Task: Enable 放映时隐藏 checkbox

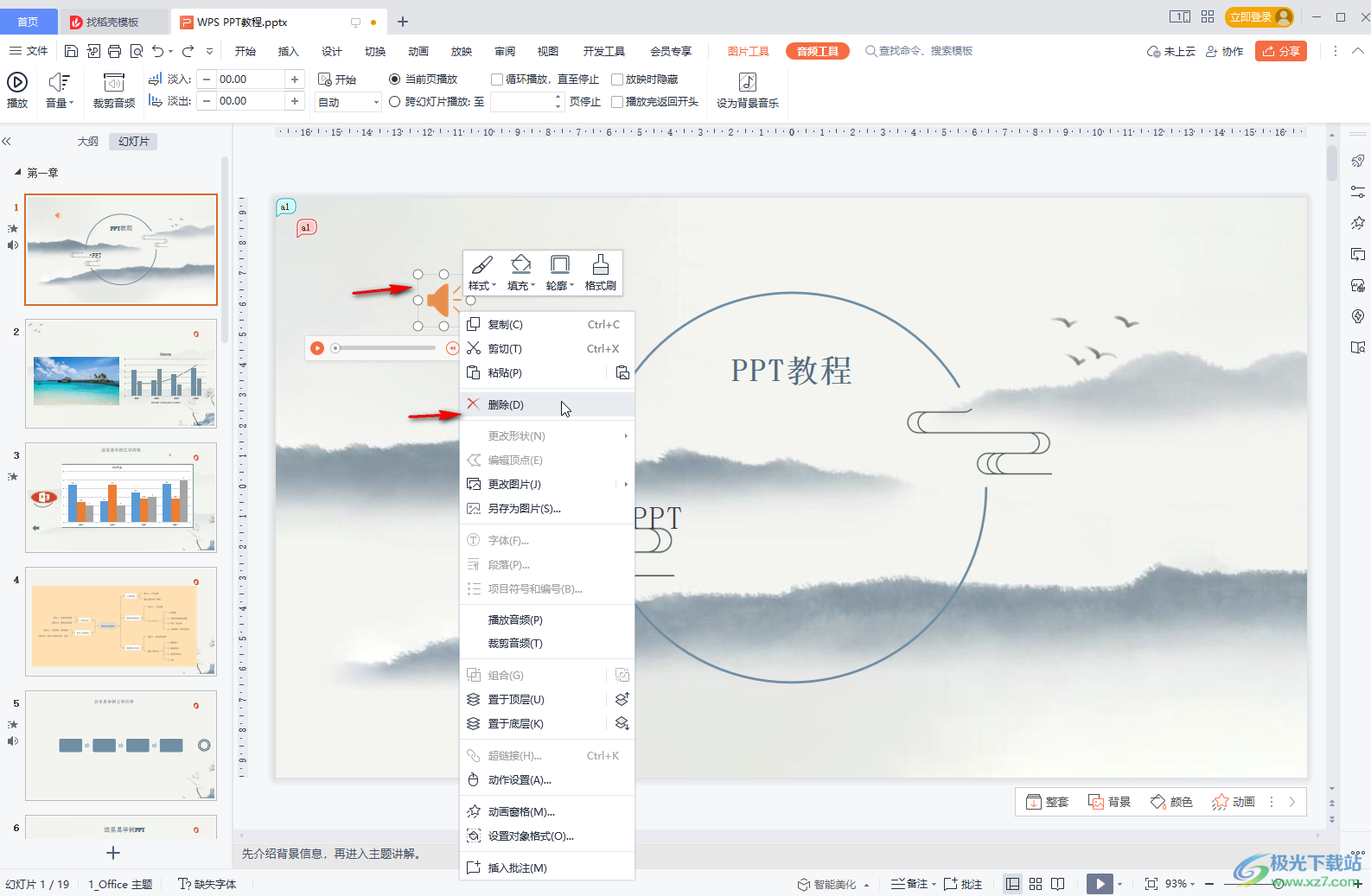Action: click(617, 79)
